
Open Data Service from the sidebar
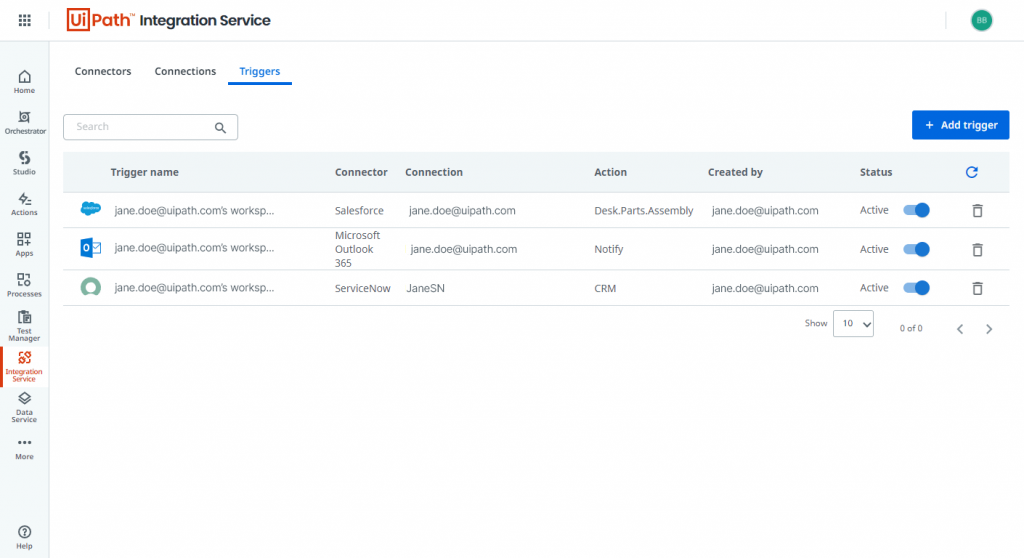point(24,408)
